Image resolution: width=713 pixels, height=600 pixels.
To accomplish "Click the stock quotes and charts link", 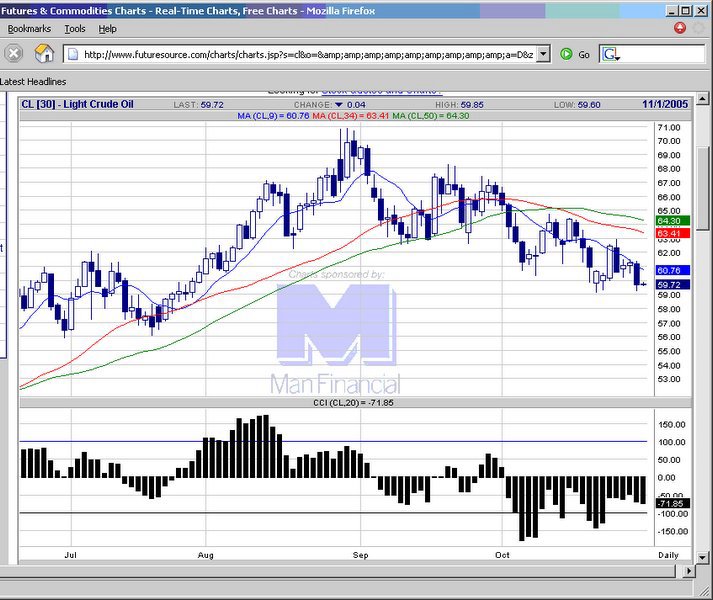I will point(382,91).
